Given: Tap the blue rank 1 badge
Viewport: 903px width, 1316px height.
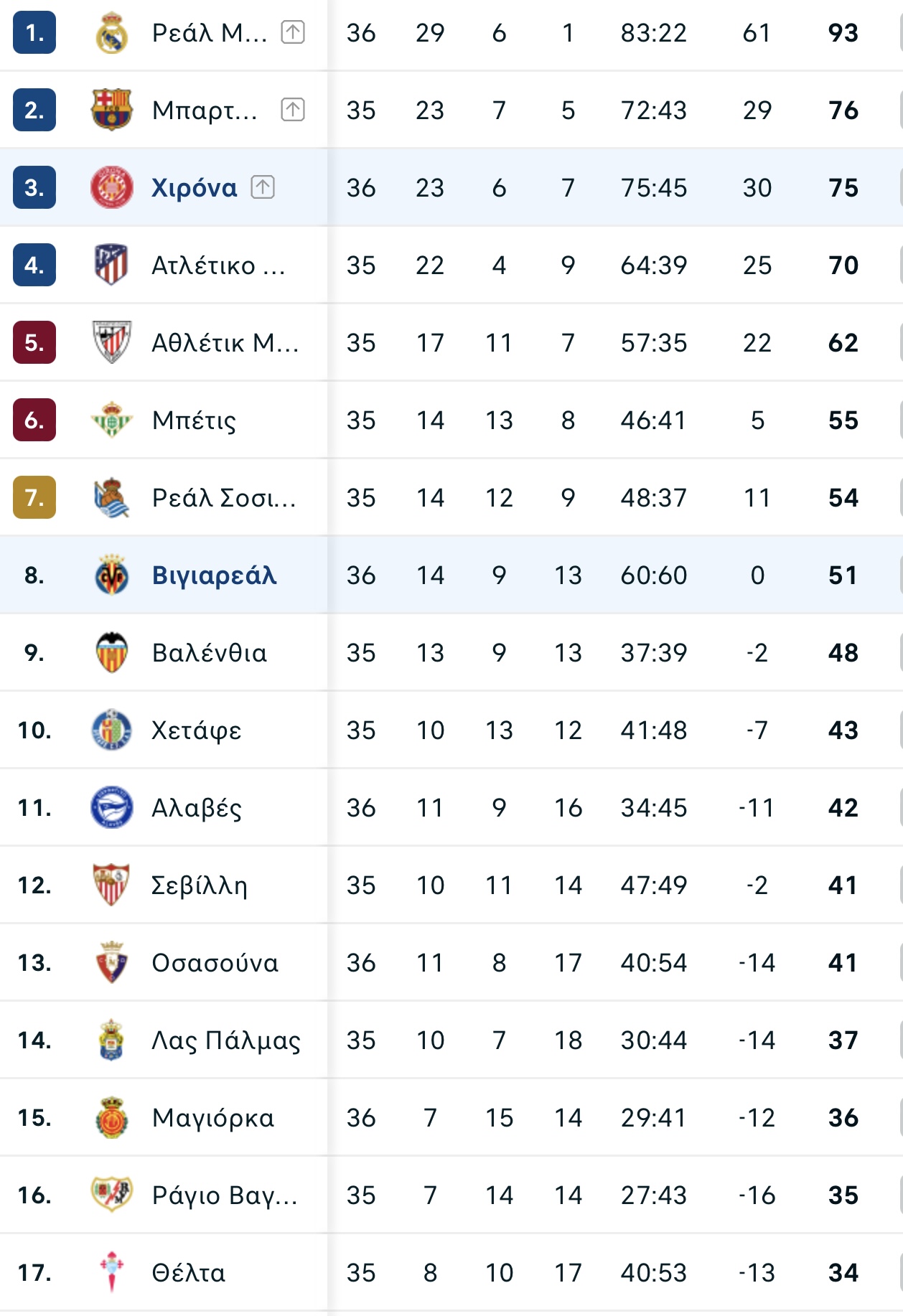Looking at the screenshot, I should tap(34, 32).
